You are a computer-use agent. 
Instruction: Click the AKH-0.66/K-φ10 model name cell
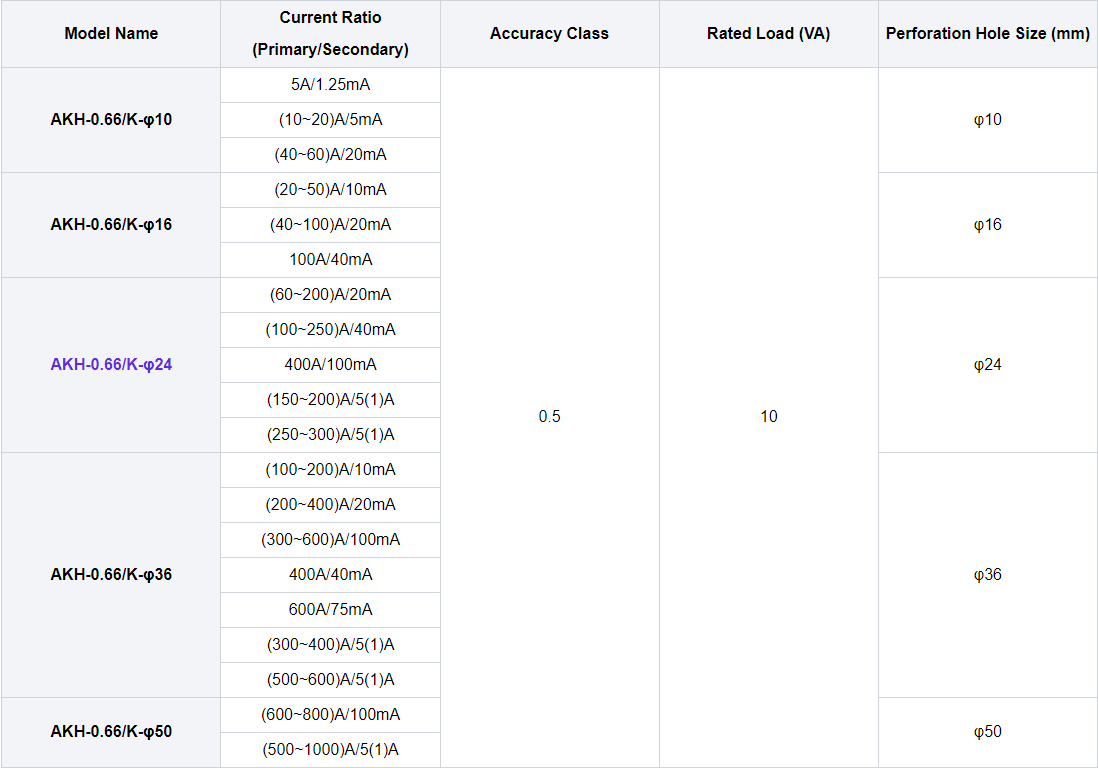click(x=110, y=119)
